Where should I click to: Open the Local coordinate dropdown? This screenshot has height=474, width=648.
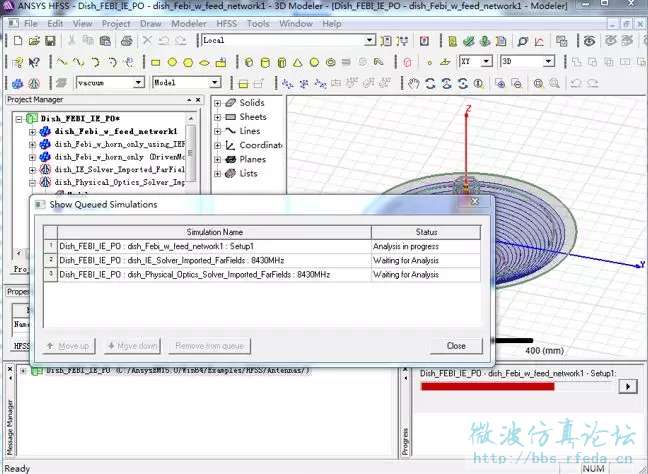[370, 40]
